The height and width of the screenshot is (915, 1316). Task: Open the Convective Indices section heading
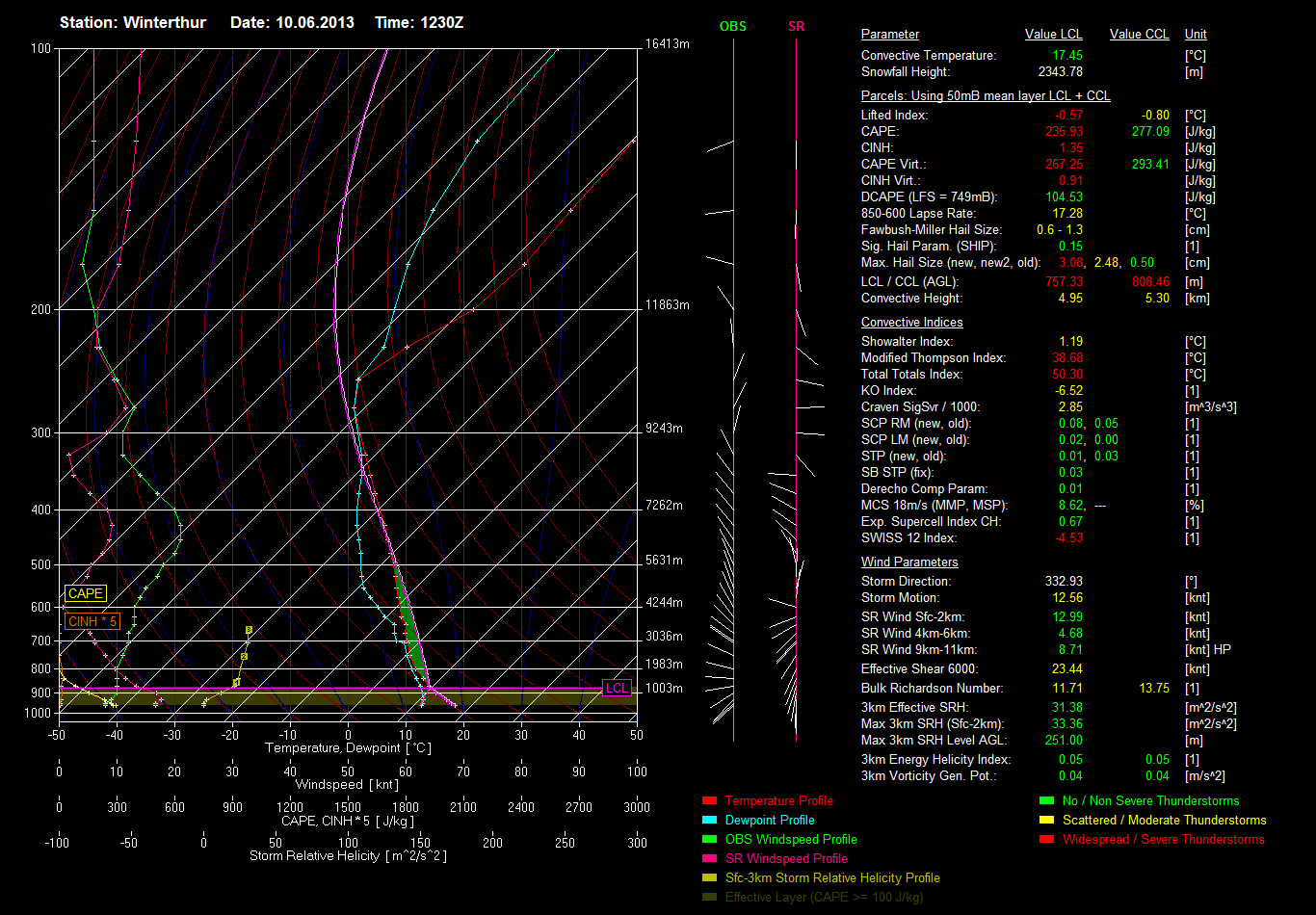(x=911, y=323)
